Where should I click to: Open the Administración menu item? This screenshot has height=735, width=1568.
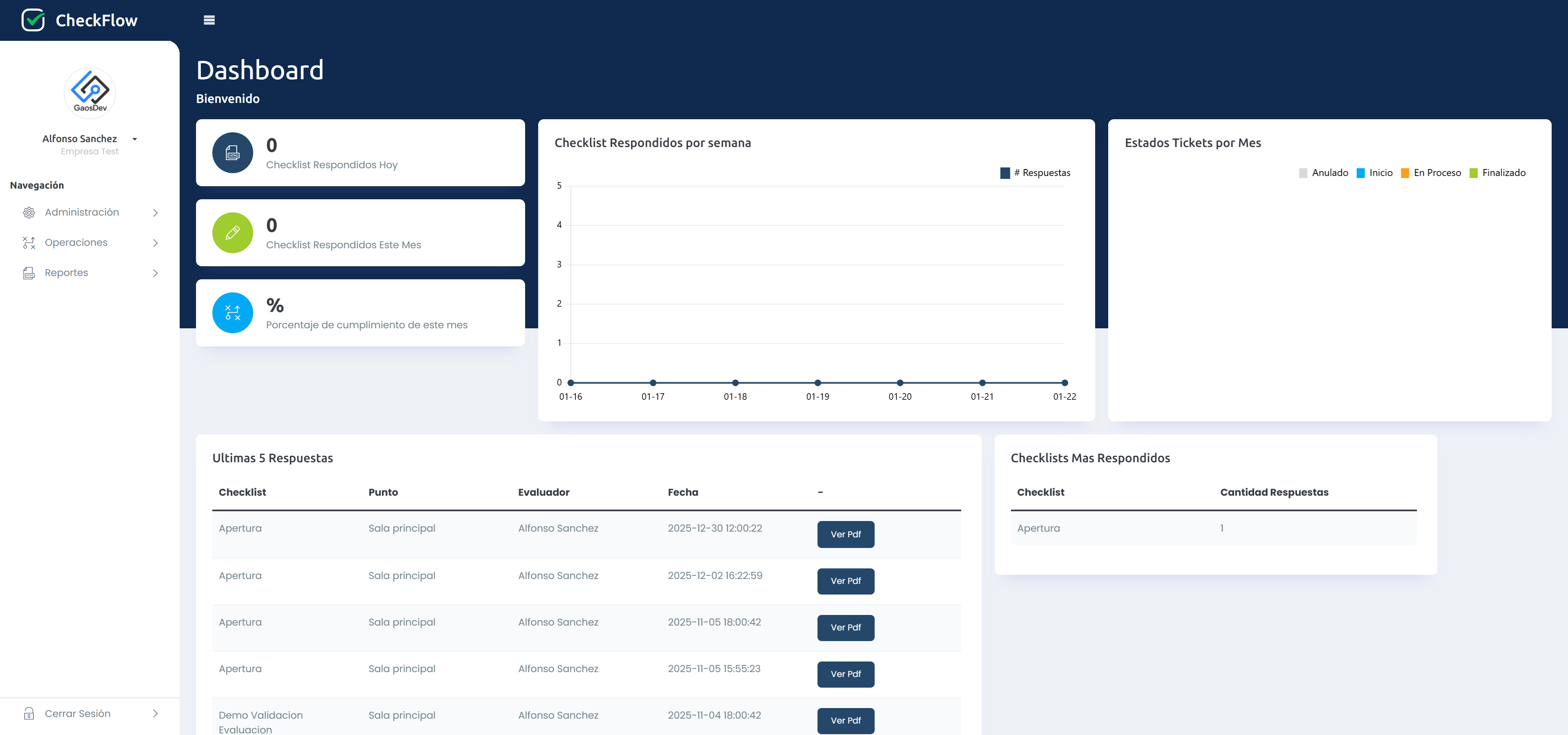pyautogui.click(x=82, y=212)
